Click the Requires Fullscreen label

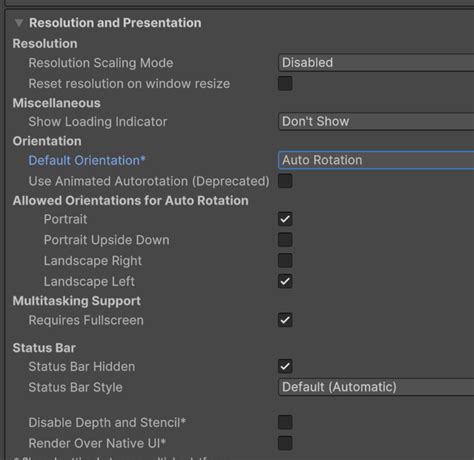[x=86, y=320]
